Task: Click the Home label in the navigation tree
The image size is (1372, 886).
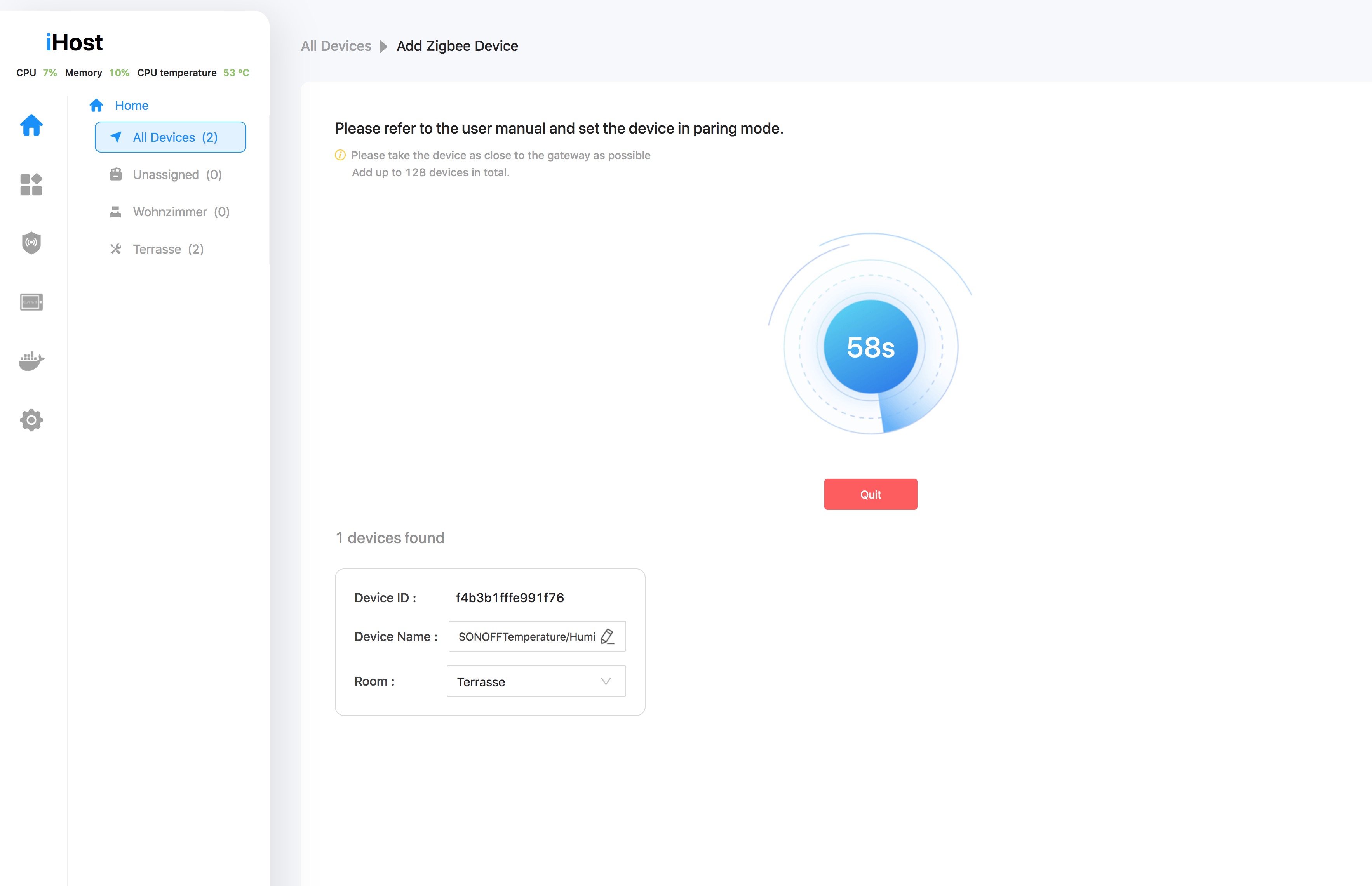Action: (132, 105)
